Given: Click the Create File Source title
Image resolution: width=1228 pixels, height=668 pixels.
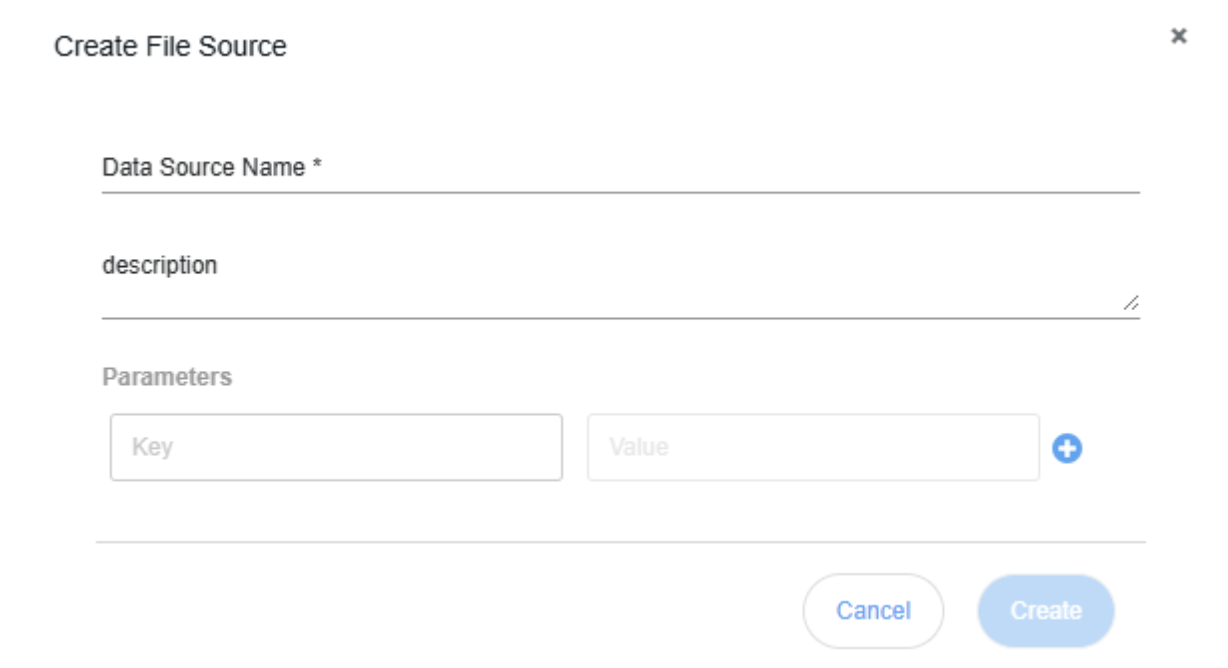Looking at the screenshot, I should [170, 46].
